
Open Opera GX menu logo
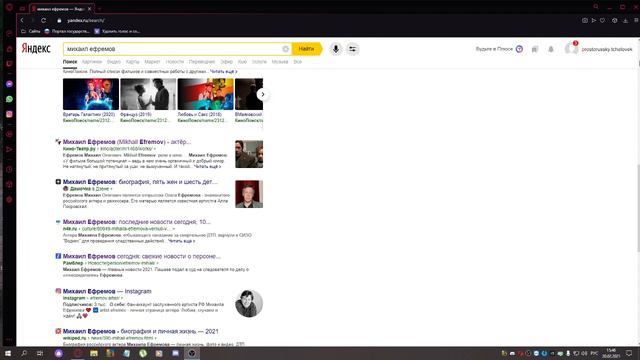[x=9, y=7]
